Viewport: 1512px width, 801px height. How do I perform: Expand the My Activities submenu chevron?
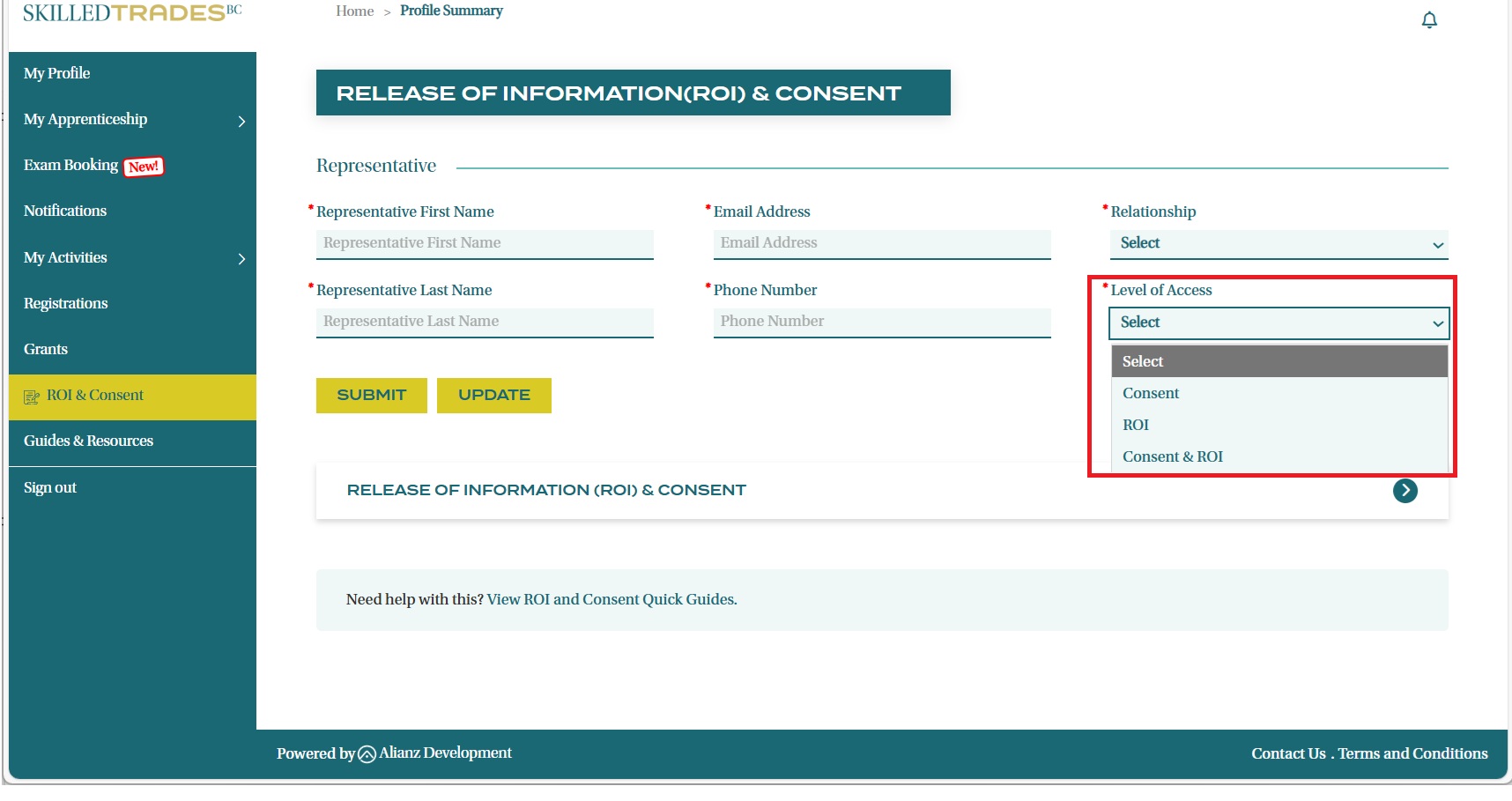(x=241, y=259)
